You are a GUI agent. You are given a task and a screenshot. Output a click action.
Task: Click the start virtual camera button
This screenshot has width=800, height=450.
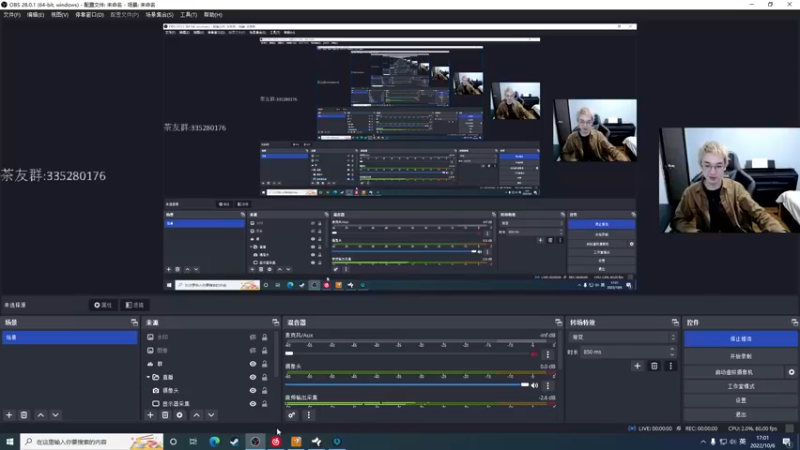click(734, 372)
